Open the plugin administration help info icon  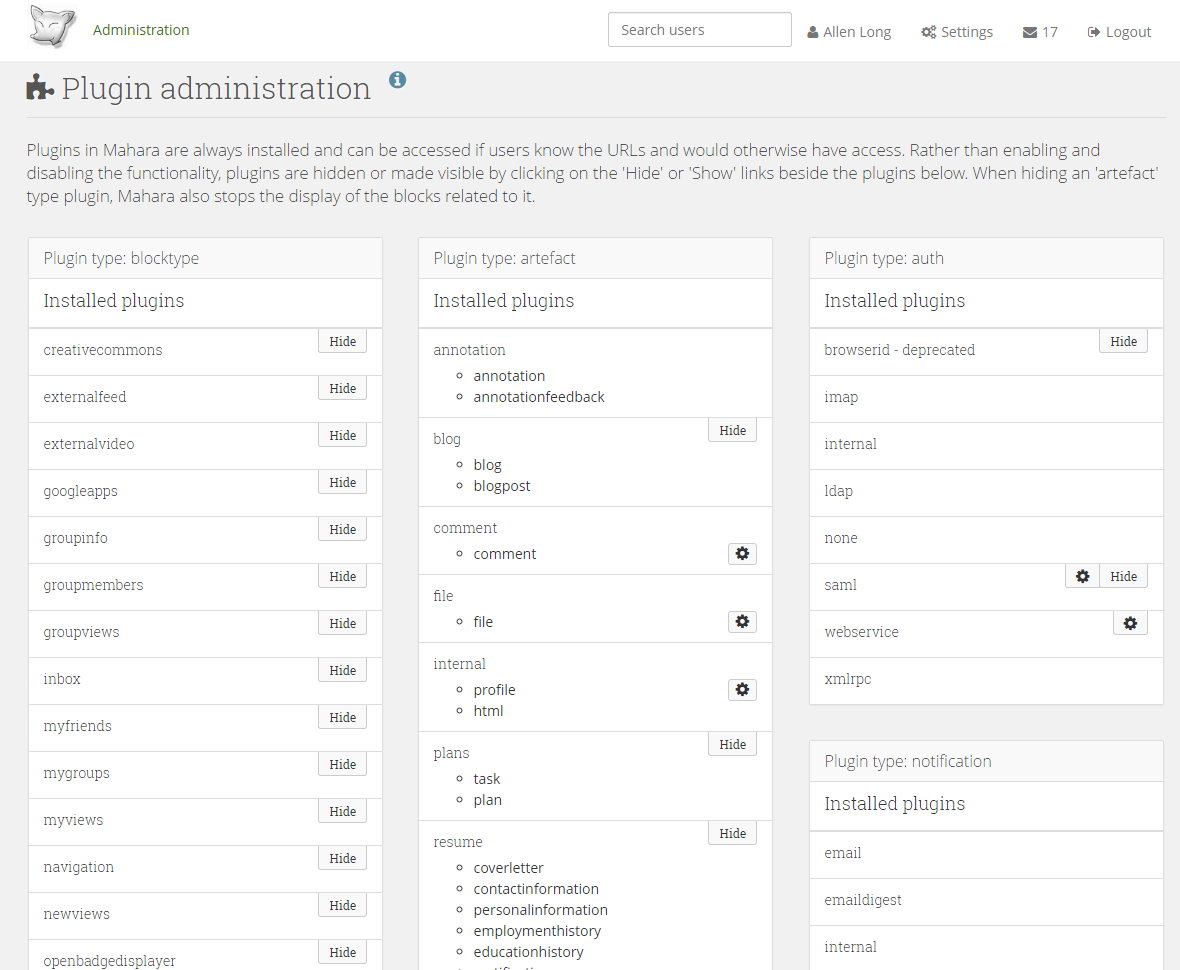pyautogui.click(x=397, y=80)
